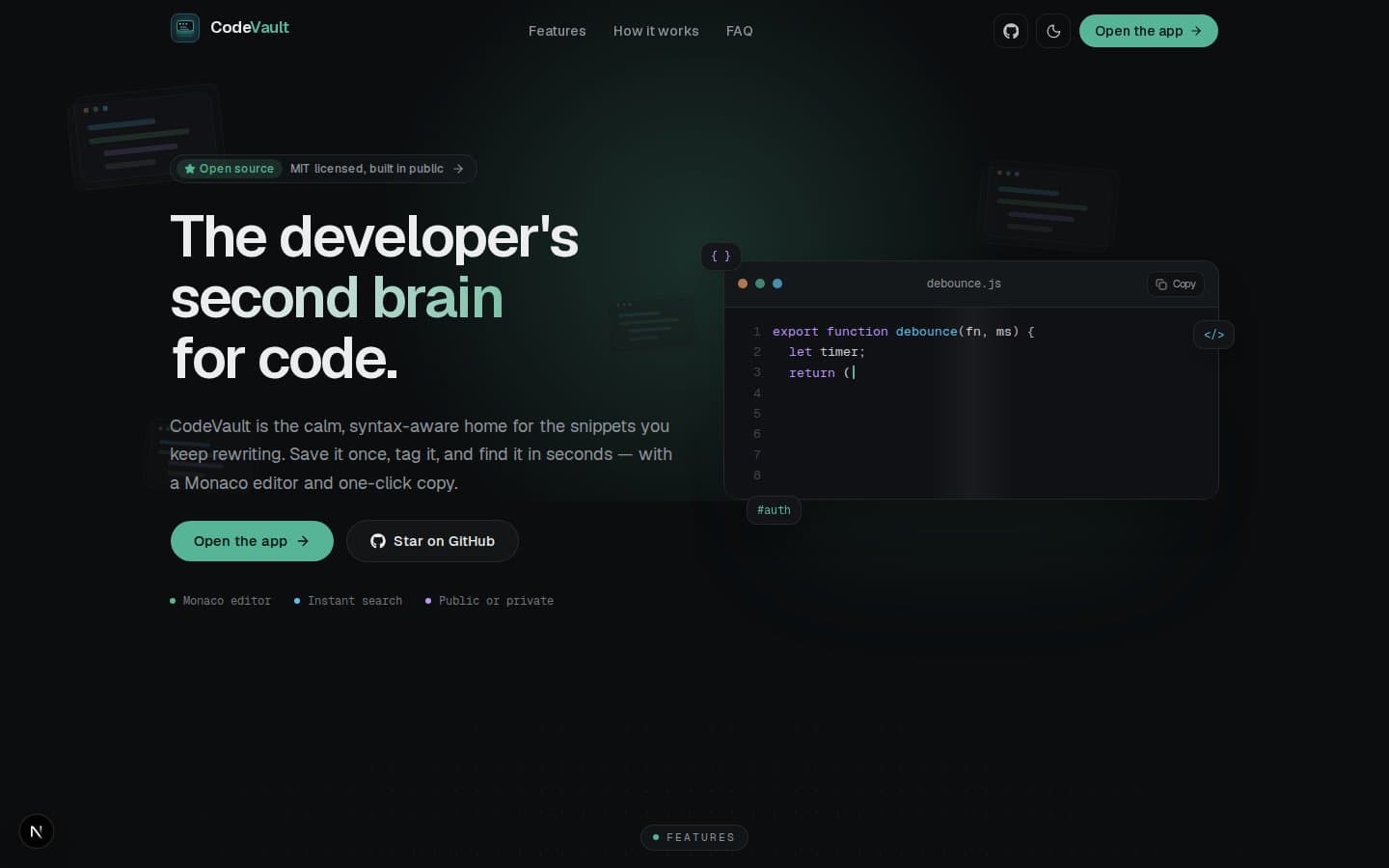Viewport: 1389px width, 868px height.
Task: Open the FAQ nav link
Action: (x=739, y=31)
